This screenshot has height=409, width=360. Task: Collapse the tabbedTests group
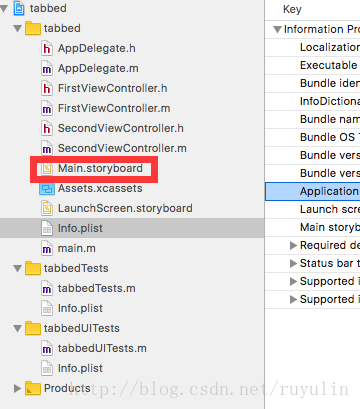[x=18, y=269]
